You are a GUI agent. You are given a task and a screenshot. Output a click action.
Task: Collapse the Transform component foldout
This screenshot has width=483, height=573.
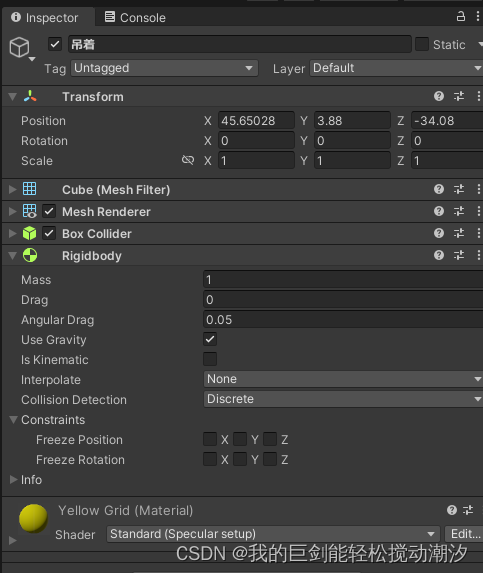(12, 97)
